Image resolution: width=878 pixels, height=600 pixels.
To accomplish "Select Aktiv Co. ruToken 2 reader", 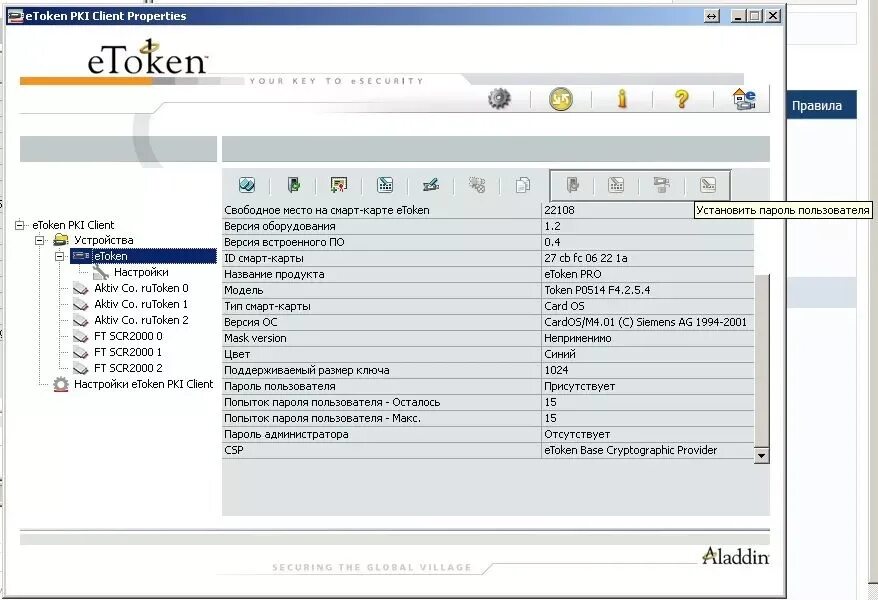I will click(141, 320).
